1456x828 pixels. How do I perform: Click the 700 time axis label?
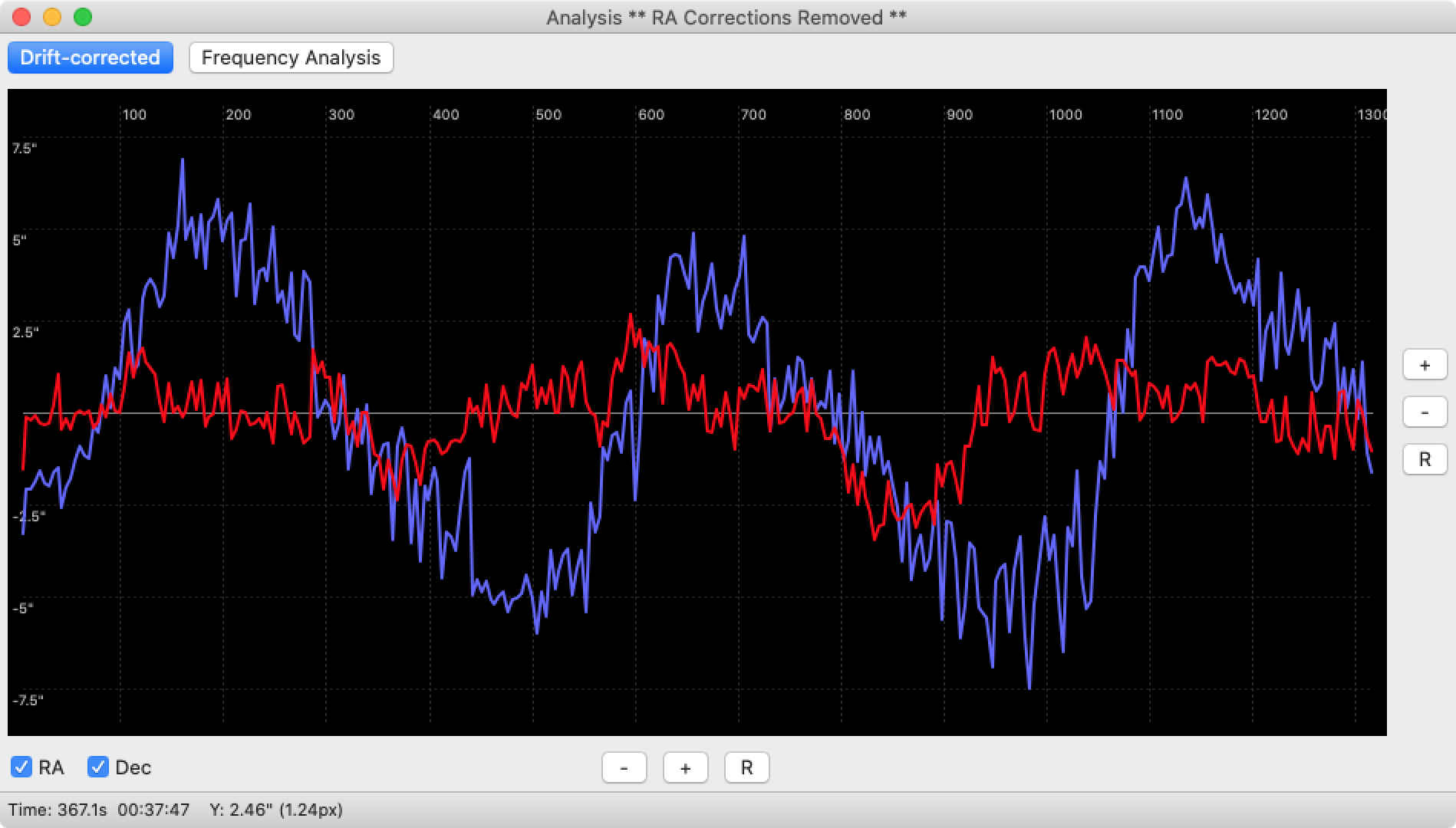[x=753, y=114]
